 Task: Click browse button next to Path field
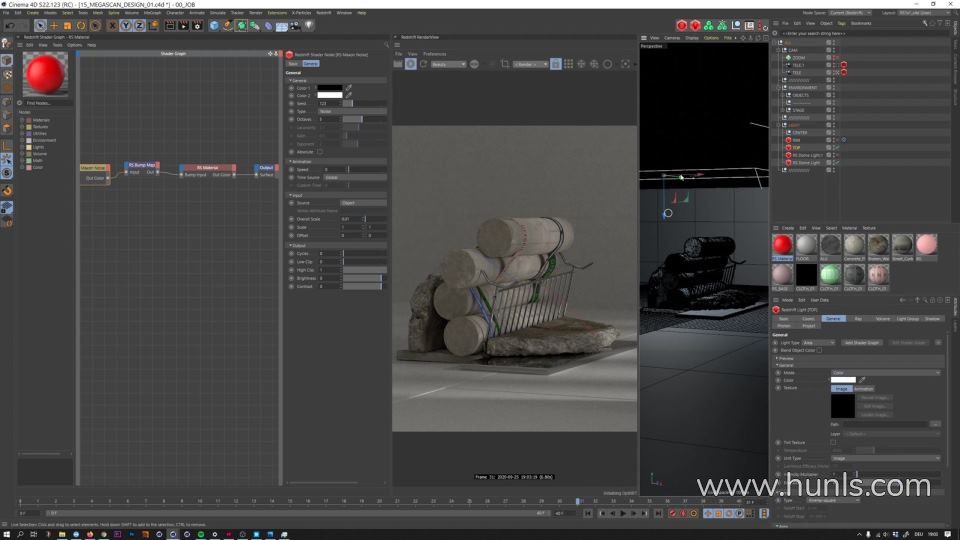(935, 424)
